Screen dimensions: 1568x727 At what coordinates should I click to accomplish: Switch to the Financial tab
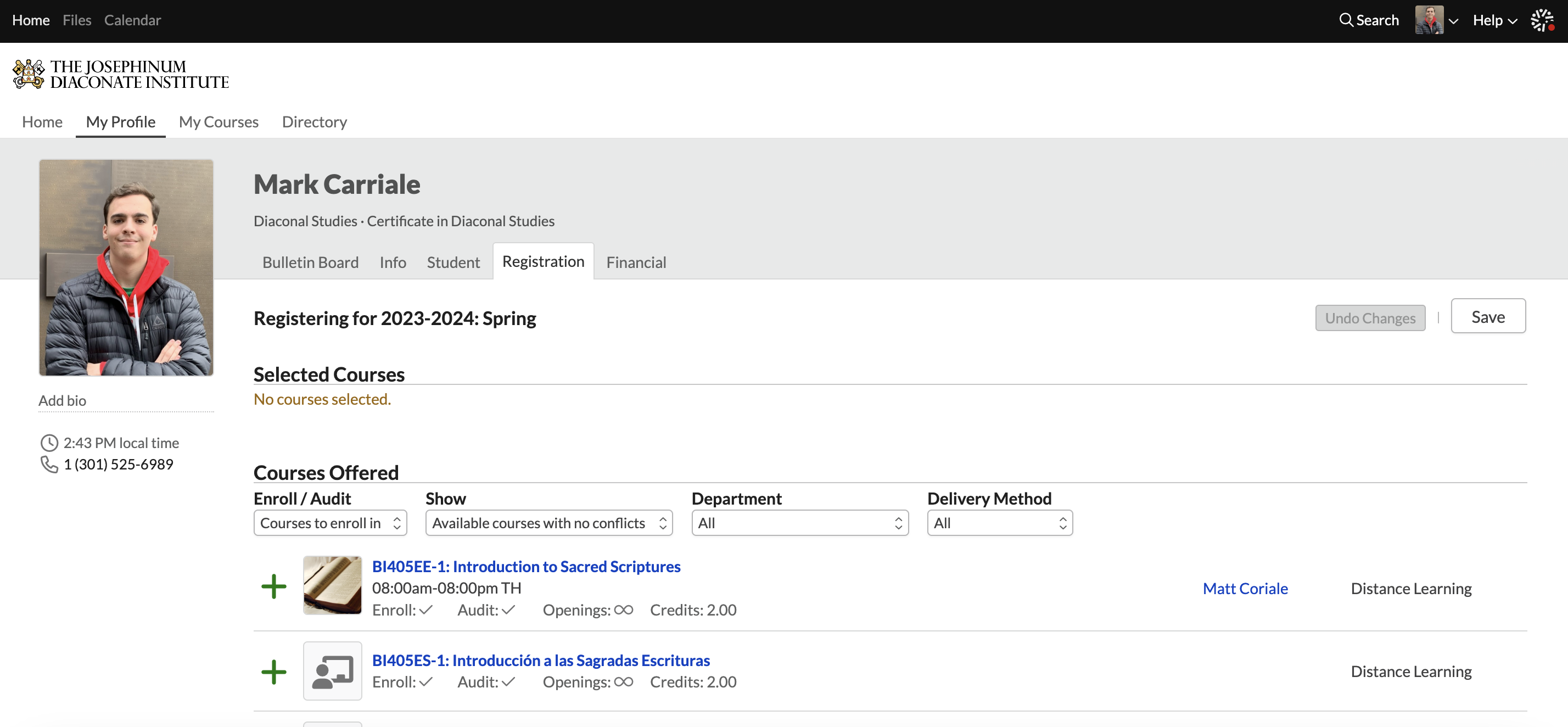[635, 262]
